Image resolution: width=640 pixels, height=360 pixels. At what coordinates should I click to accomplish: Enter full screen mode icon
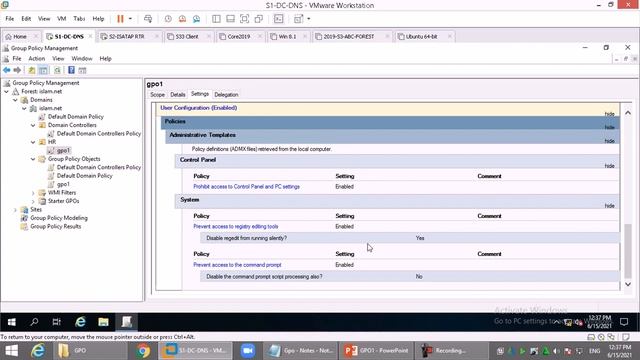coord(244,19)
